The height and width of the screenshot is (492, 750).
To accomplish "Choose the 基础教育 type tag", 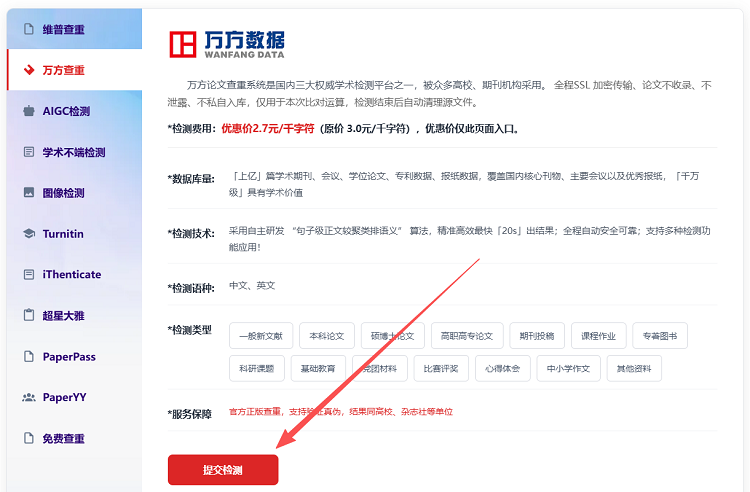I will 318,369.
